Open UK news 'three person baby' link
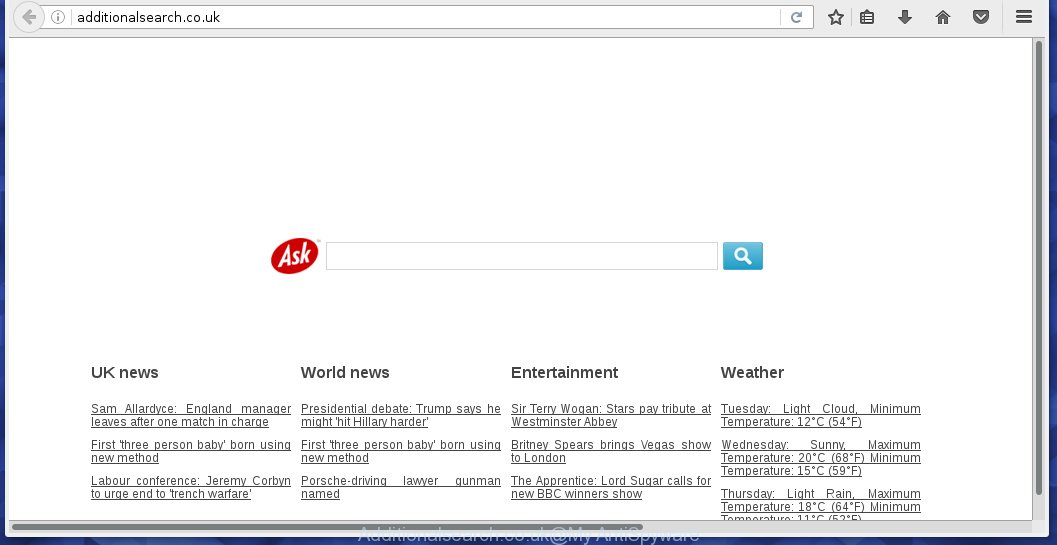 tap(191, 451)
